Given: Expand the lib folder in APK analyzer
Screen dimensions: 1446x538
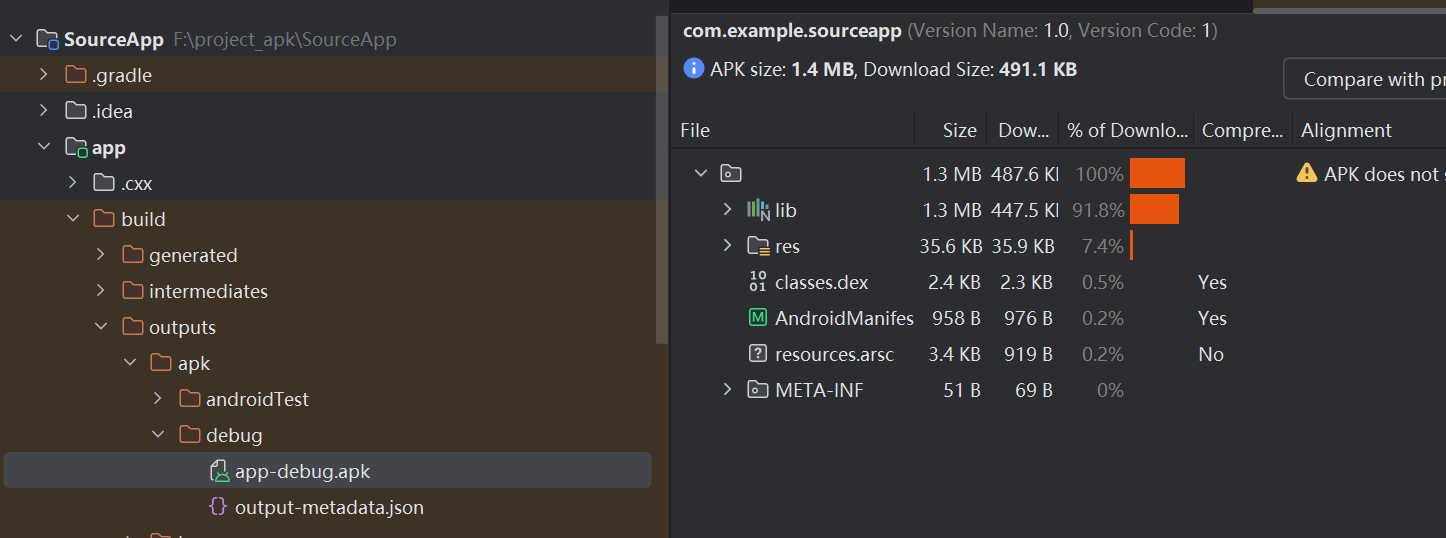Looking at the screenshot, I should tap(727, 210).
